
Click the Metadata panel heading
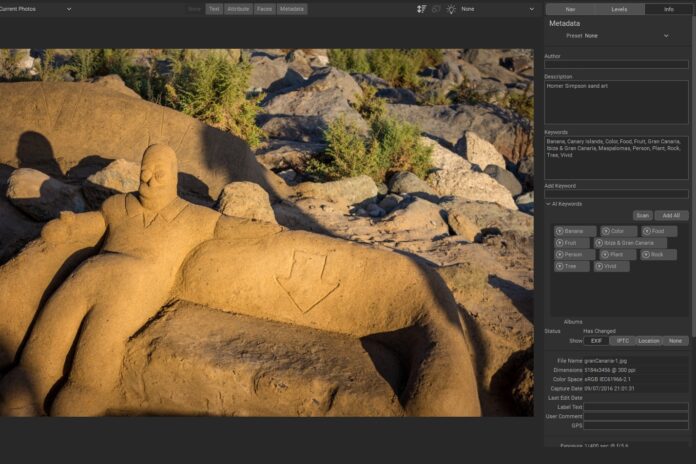(x=565, y=24)
